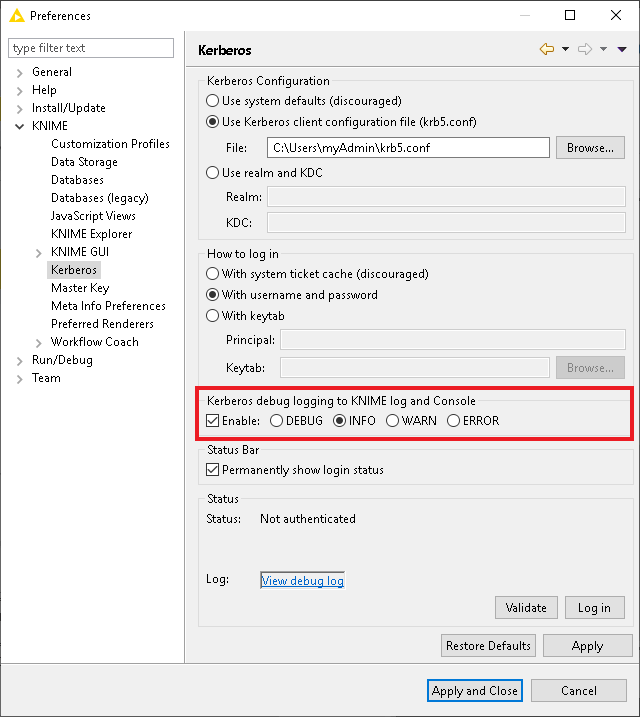The image size is (640, 717).
Task: Expand the Team tree node
Action: pyautogui.click(x=19, y=379)
